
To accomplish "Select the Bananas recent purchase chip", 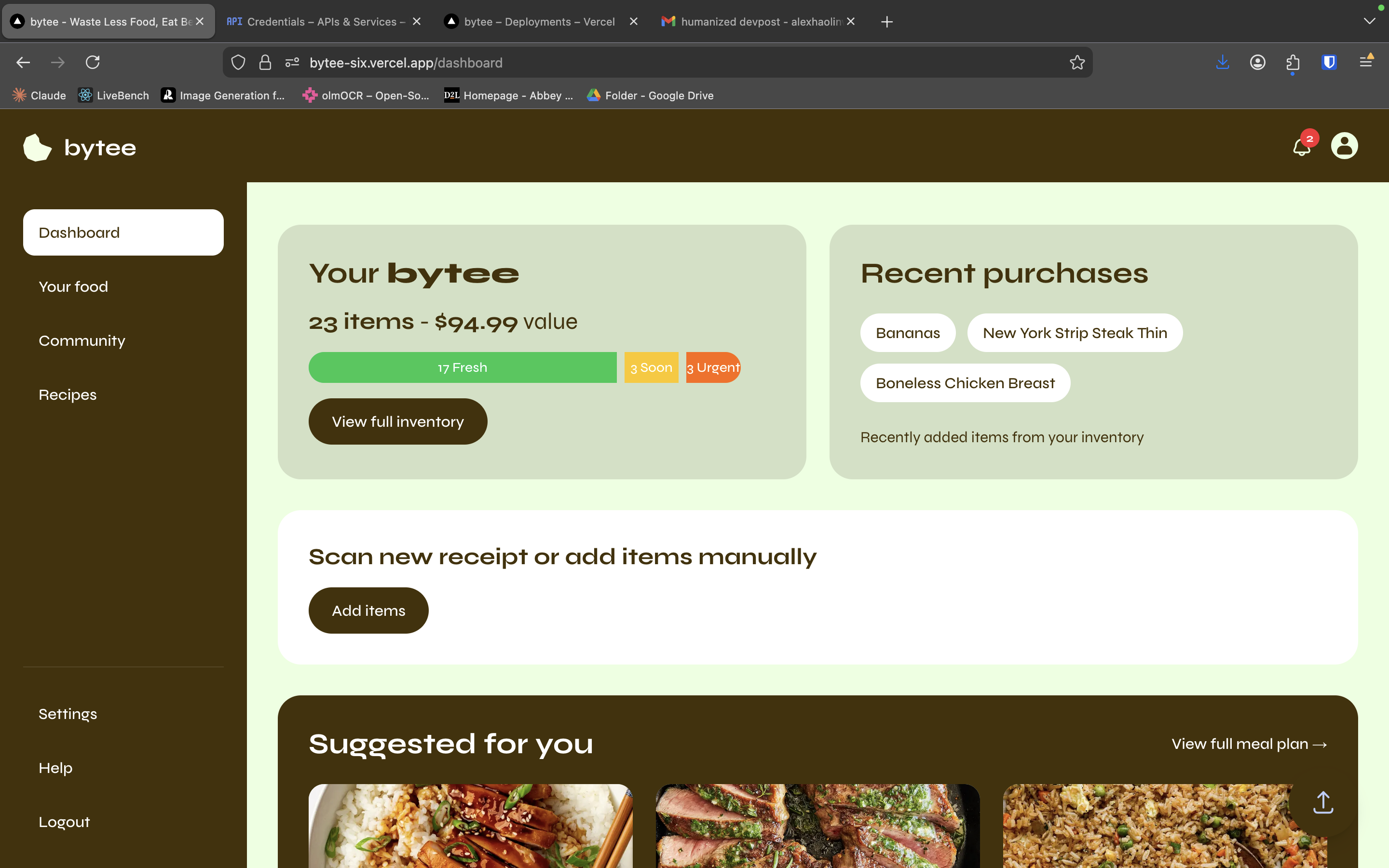I will pyautogui.click(x=908, y=333).
